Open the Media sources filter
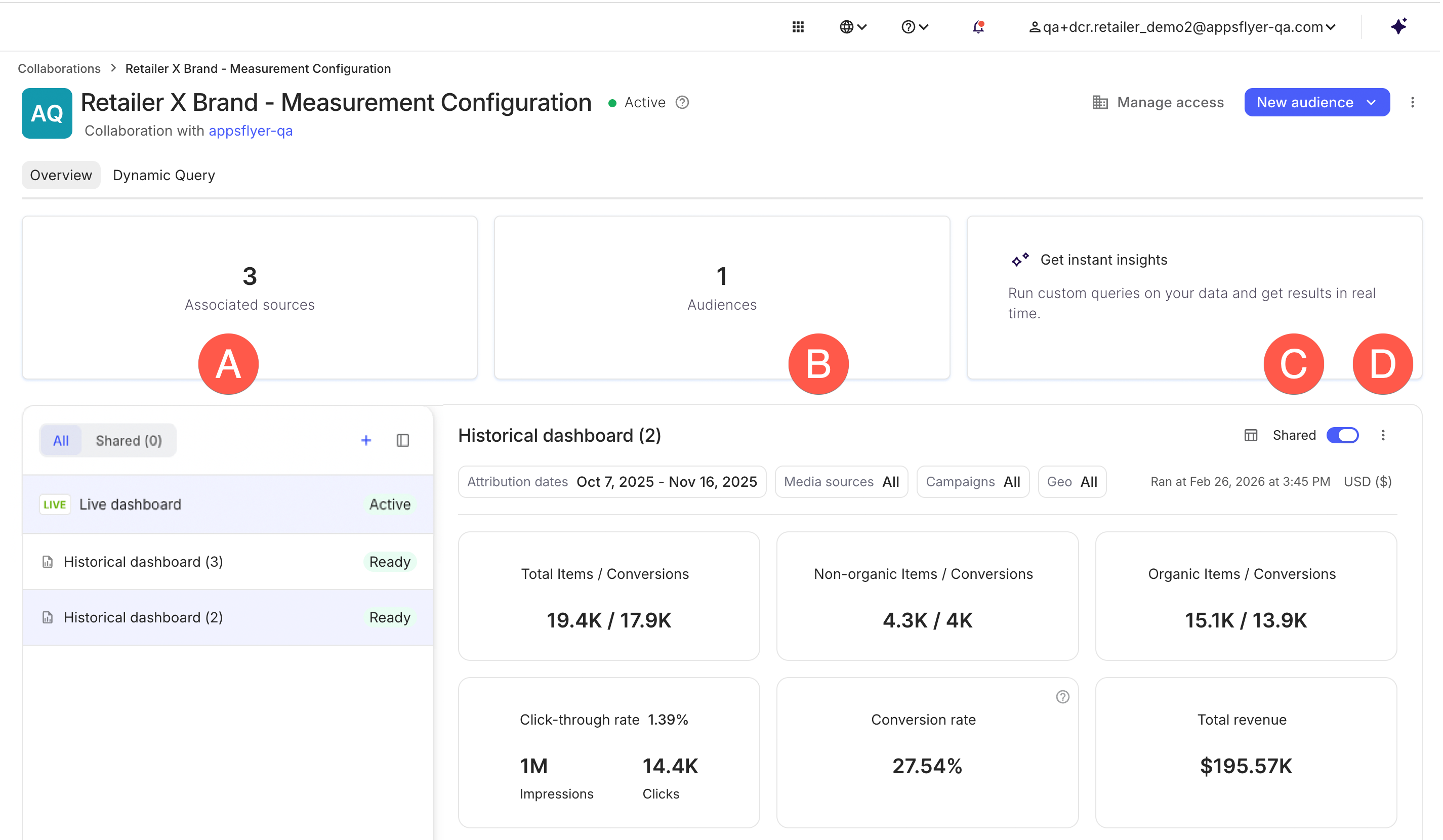The image size is (1443, 840). click(x=842, y=482)
